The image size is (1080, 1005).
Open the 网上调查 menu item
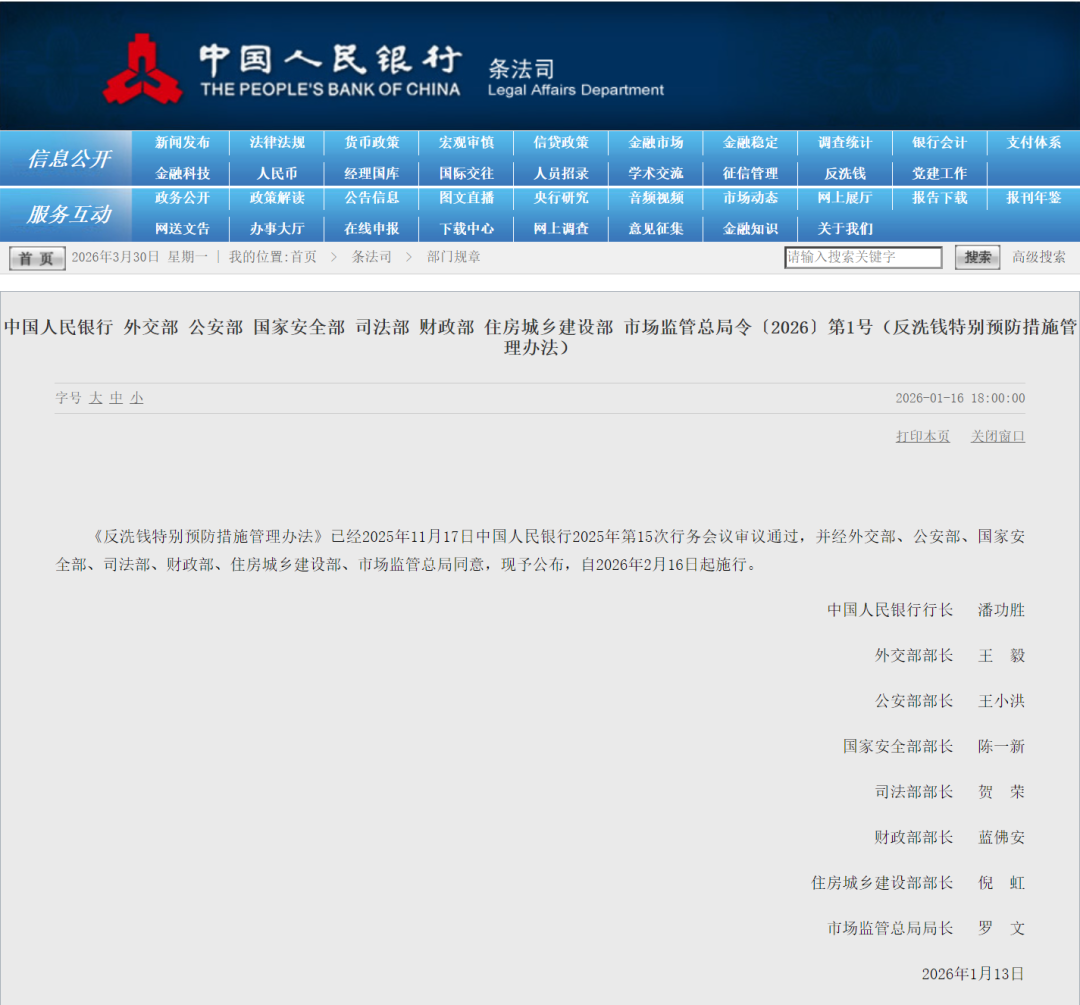pyautogui.click(x=561, y=229)
